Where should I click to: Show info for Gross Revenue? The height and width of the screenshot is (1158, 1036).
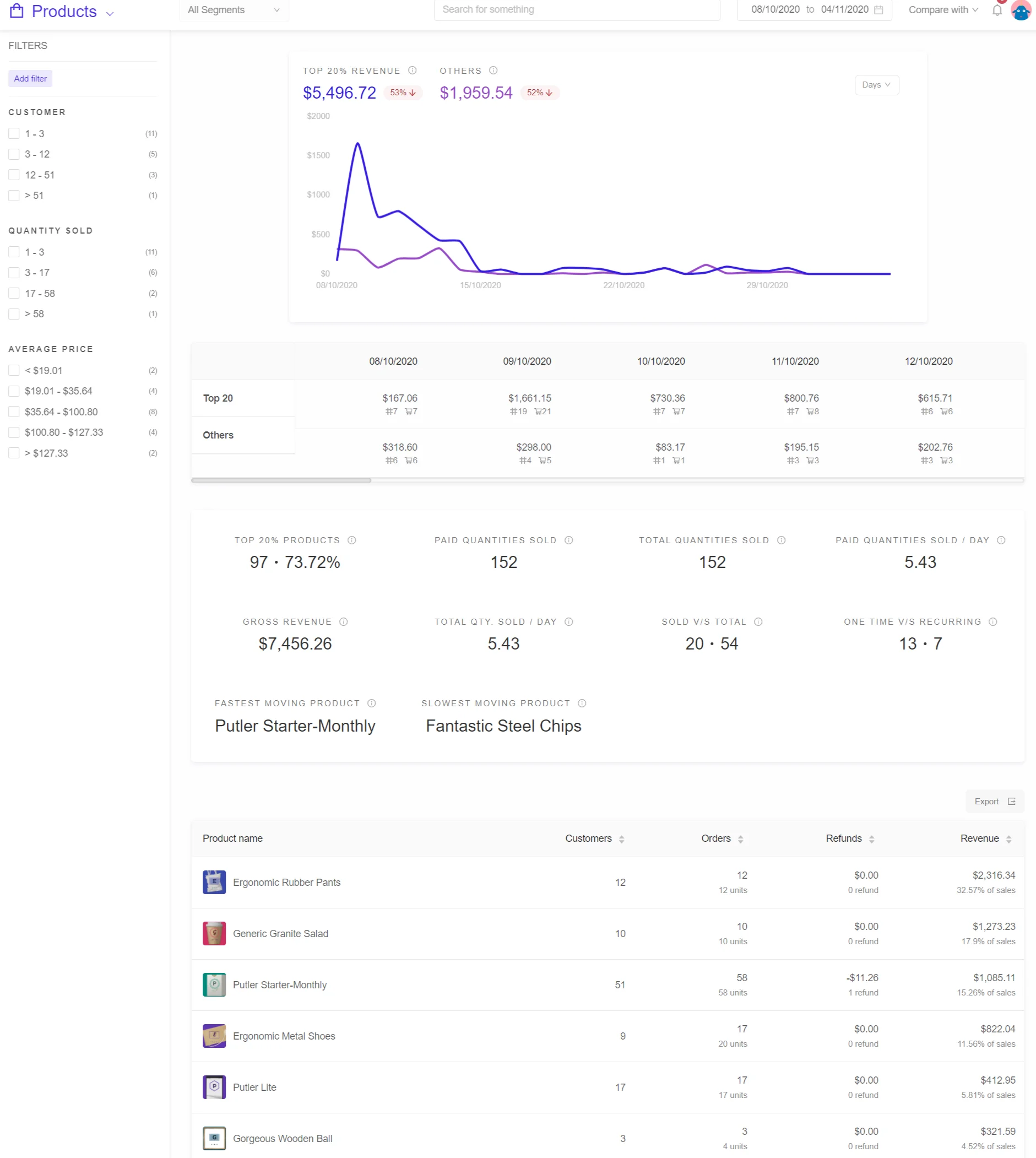point(343,622)
